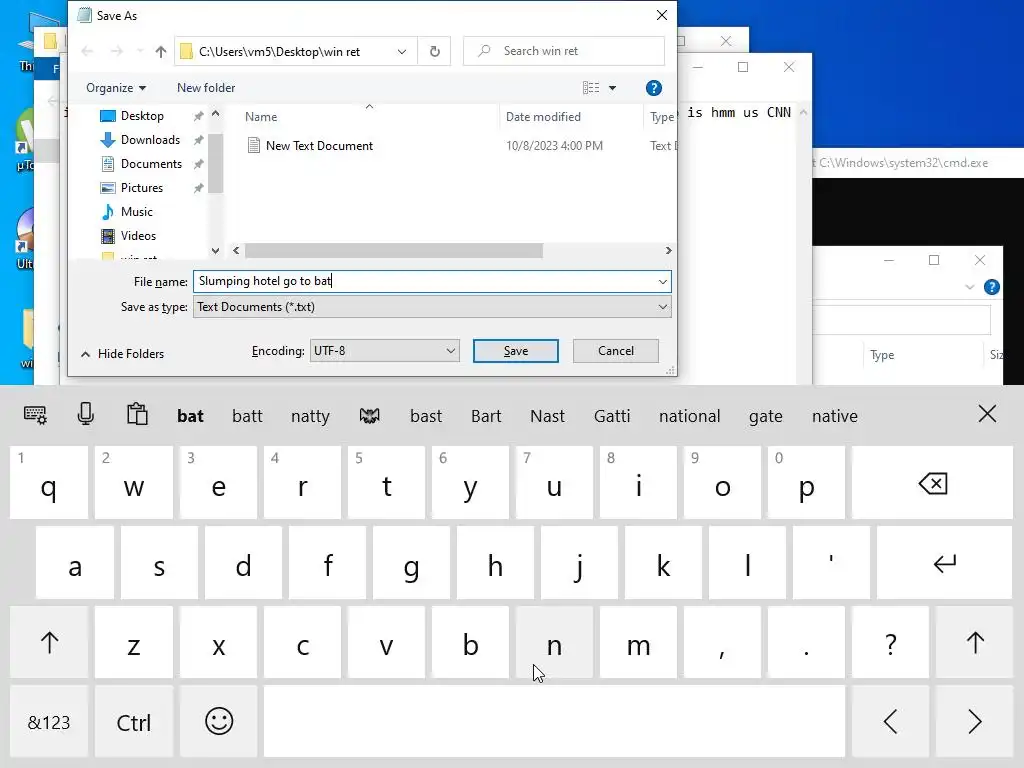Tap the microphone dictation icon
Image resolution: width=1024 pixels, height=768 pixels.
click(86, 414)
